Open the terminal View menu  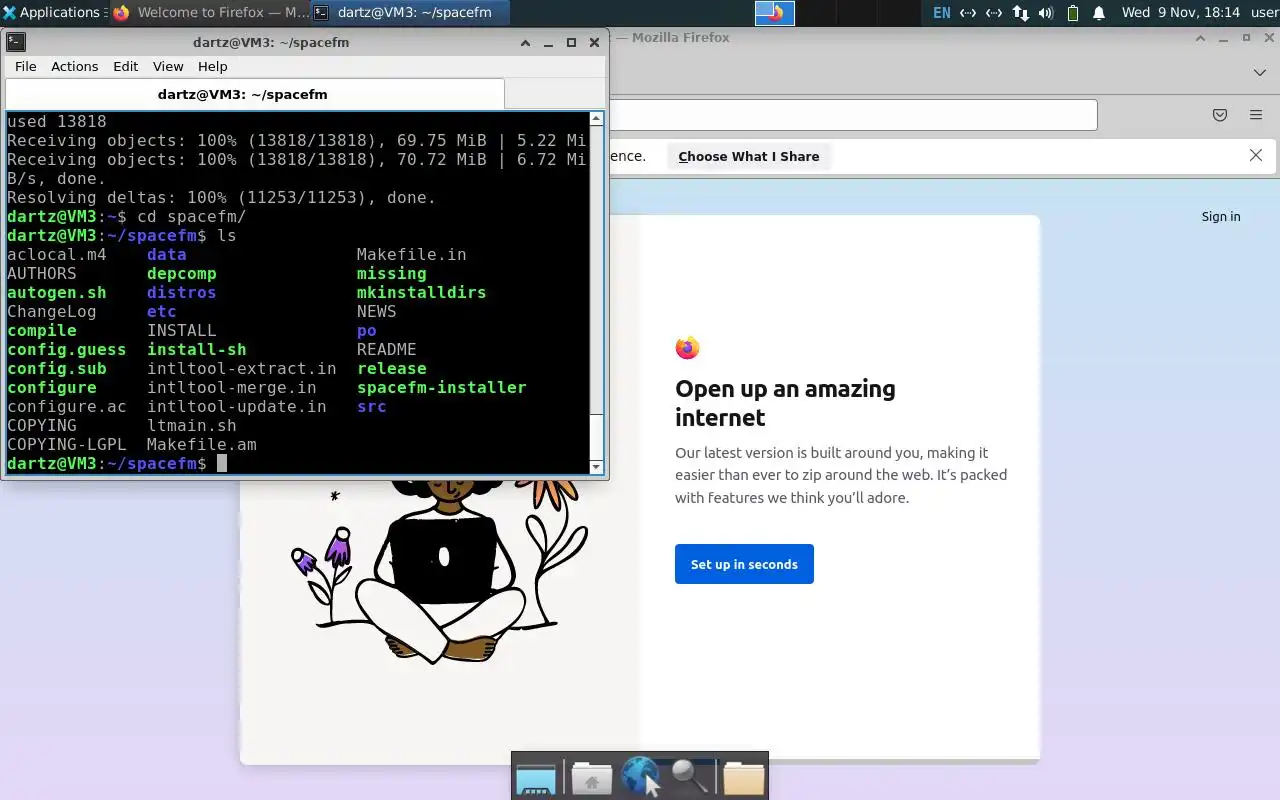click(168, 66)
